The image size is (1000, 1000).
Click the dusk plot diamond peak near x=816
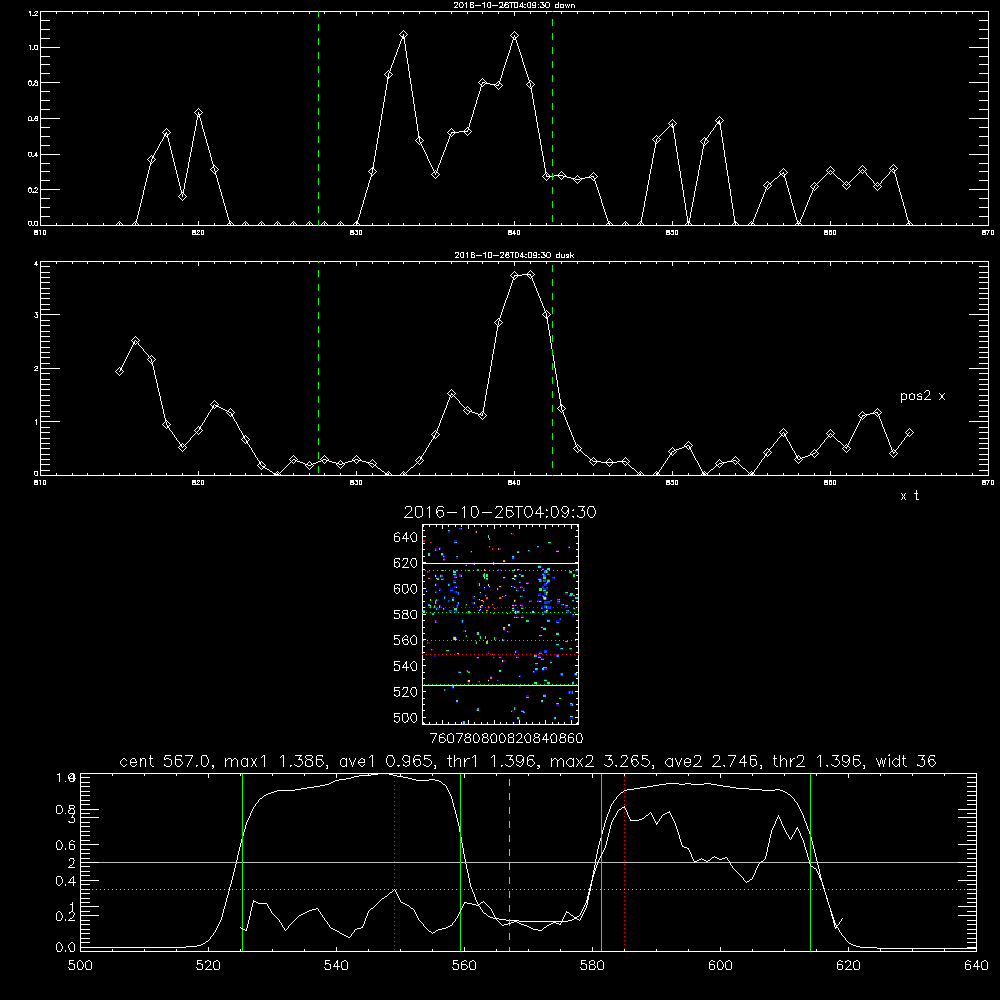[x=135, y=341]
